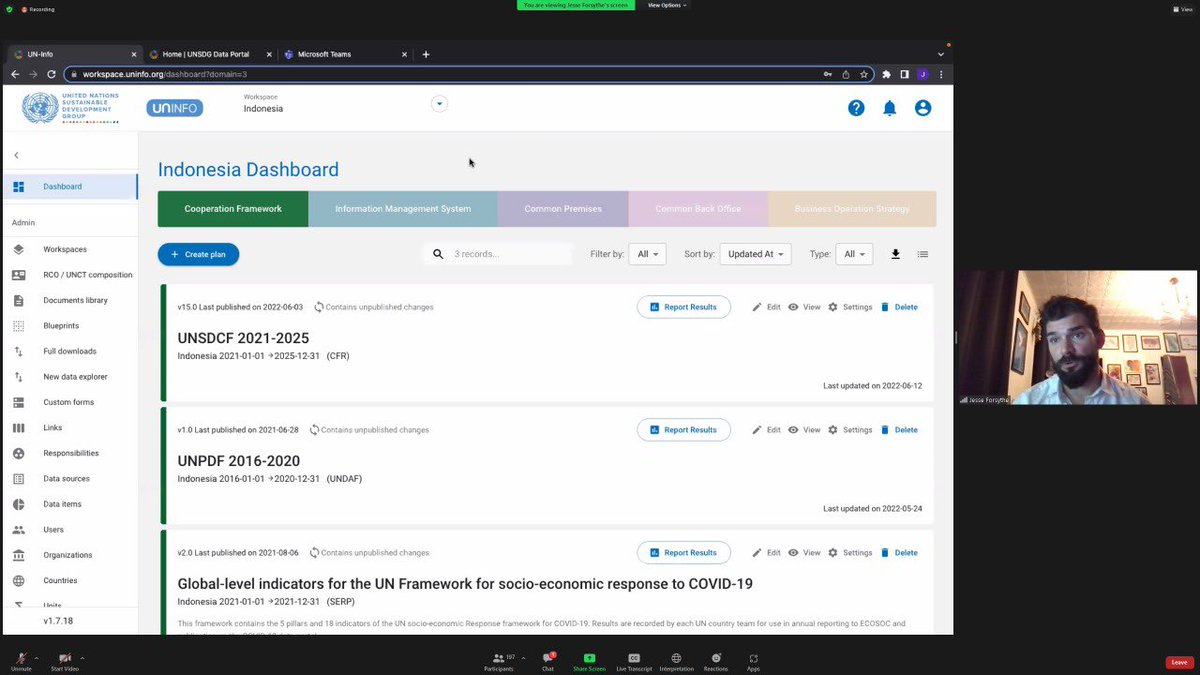Open the notifications bell
Screen dimensions: 1200x675
[x=889, y=108]
